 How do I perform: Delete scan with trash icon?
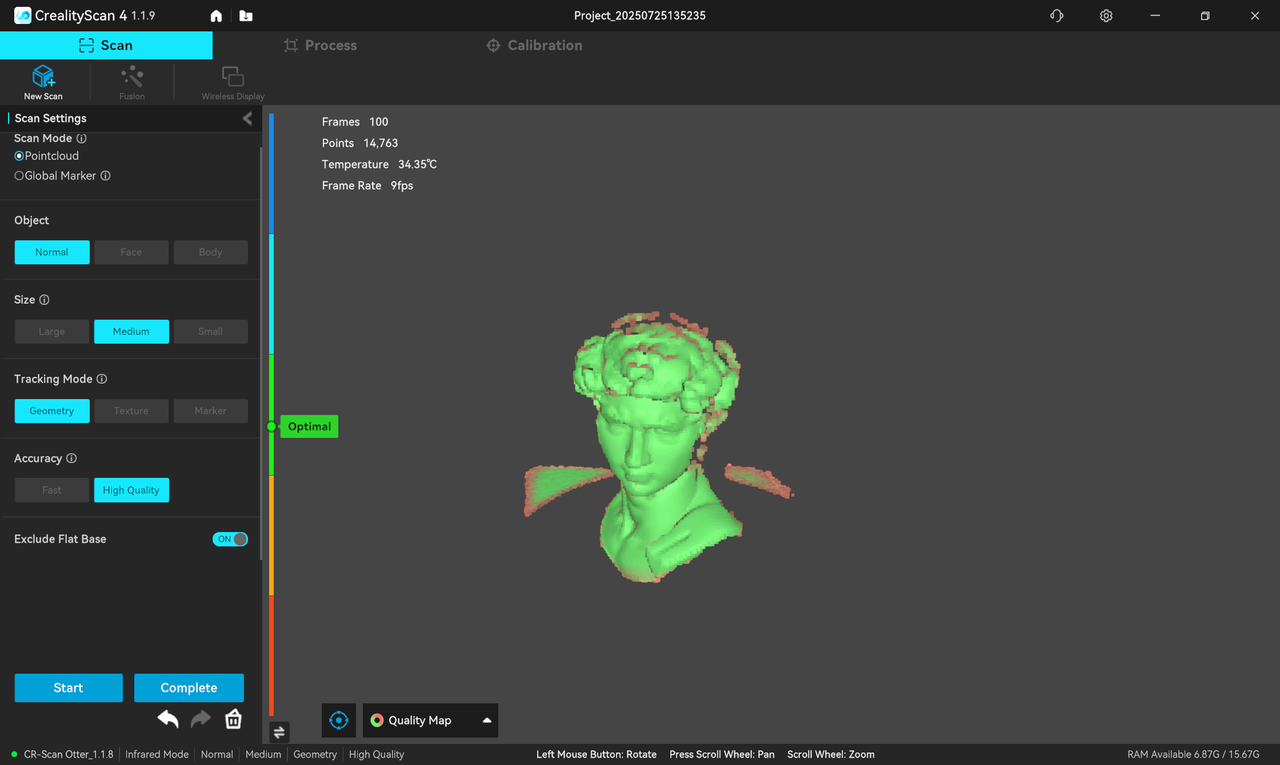tap(233, 719)
